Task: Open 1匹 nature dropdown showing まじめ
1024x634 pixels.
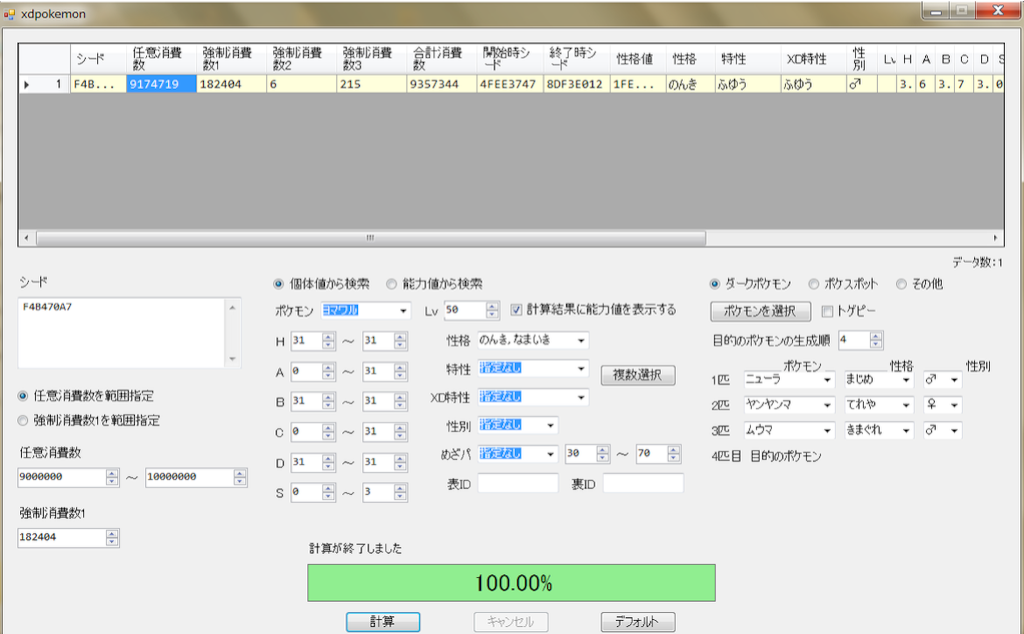Action: pyautogui.click(x=906, y=380)
